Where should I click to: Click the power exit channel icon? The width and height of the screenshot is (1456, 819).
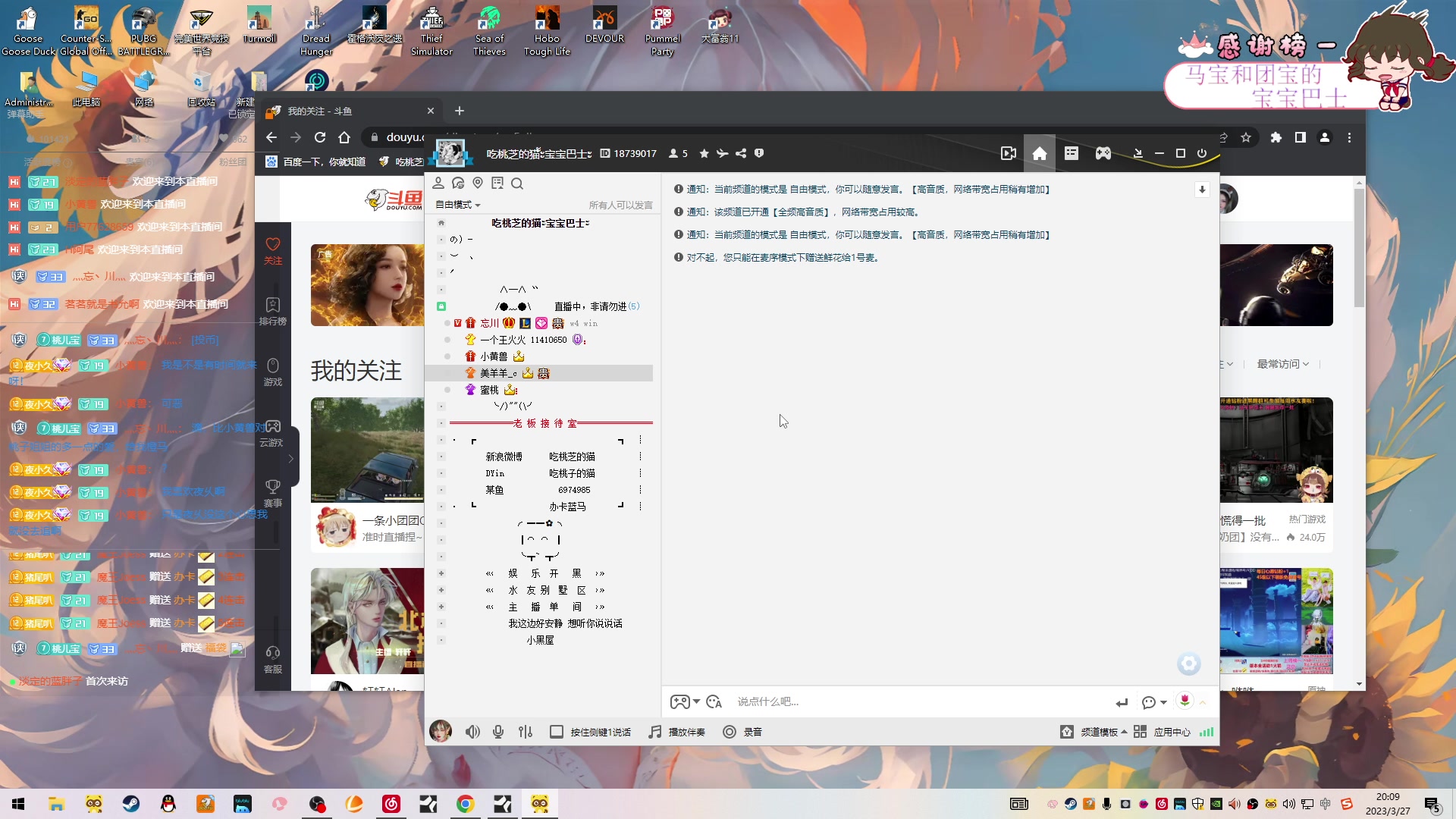click(1202, 153)
